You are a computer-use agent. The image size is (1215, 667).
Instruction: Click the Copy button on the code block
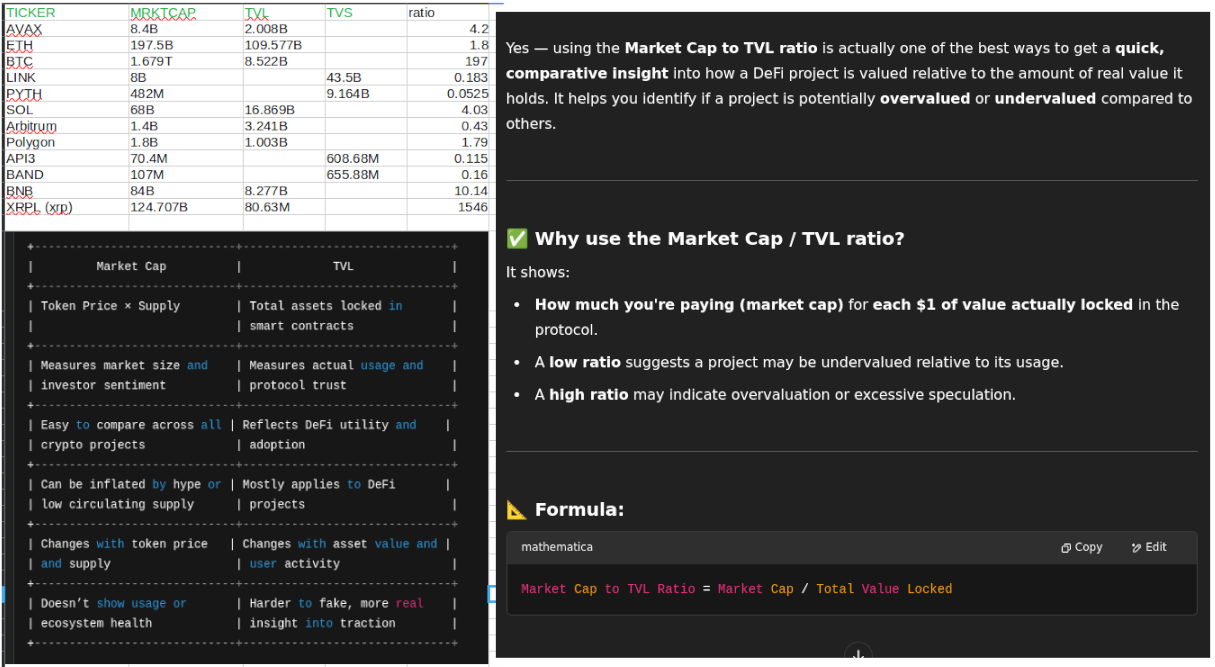(x=1082, y=547)
